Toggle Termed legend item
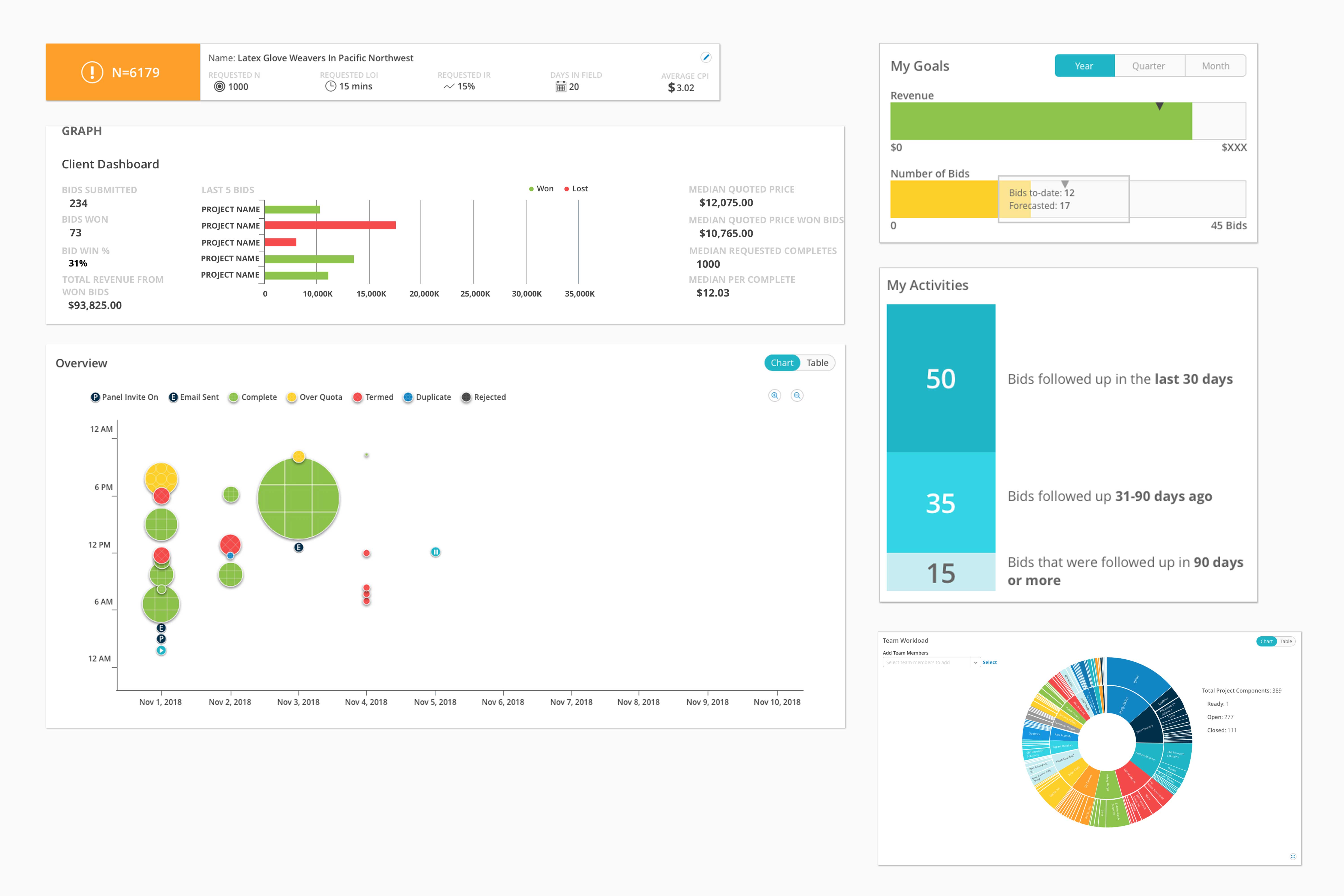The width and height of the screenshot is (1344, 896). pos(373,397)
